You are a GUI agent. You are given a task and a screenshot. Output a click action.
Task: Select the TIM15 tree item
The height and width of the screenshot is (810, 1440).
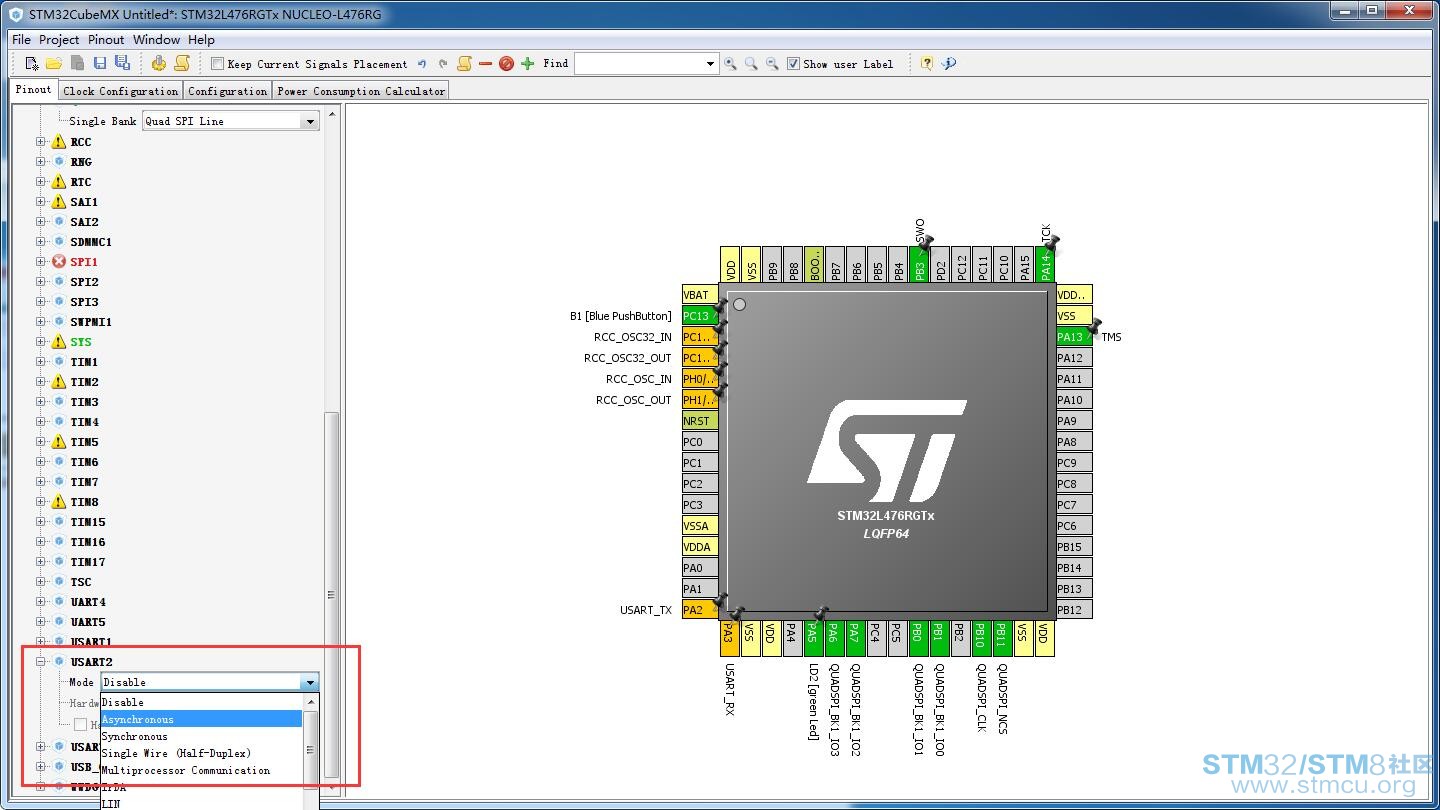pos(88,522)
